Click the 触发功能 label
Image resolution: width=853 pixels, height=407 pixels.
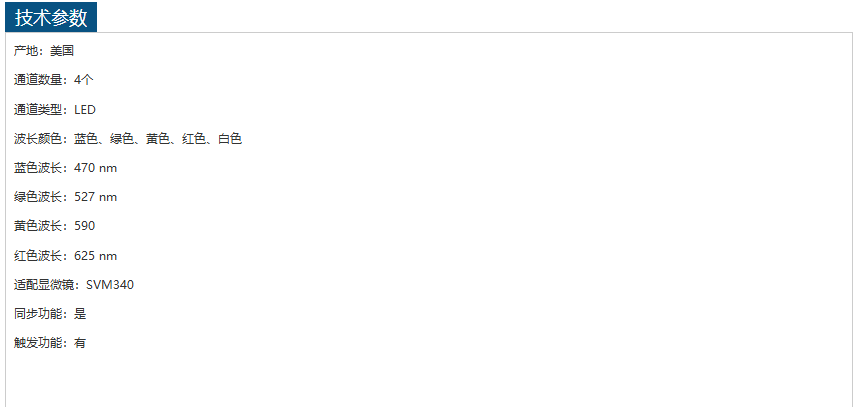[38, 343]
